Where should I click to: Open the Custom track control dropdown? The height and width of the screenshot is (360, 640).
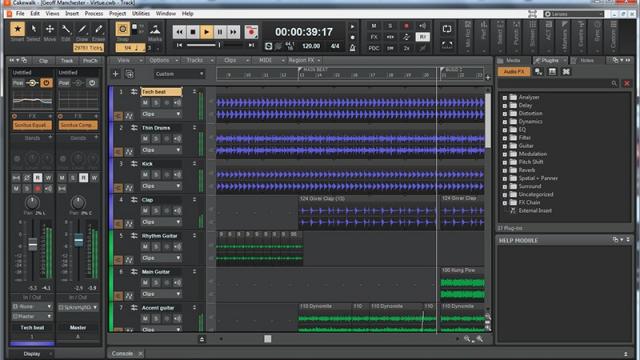click(179, 74)
